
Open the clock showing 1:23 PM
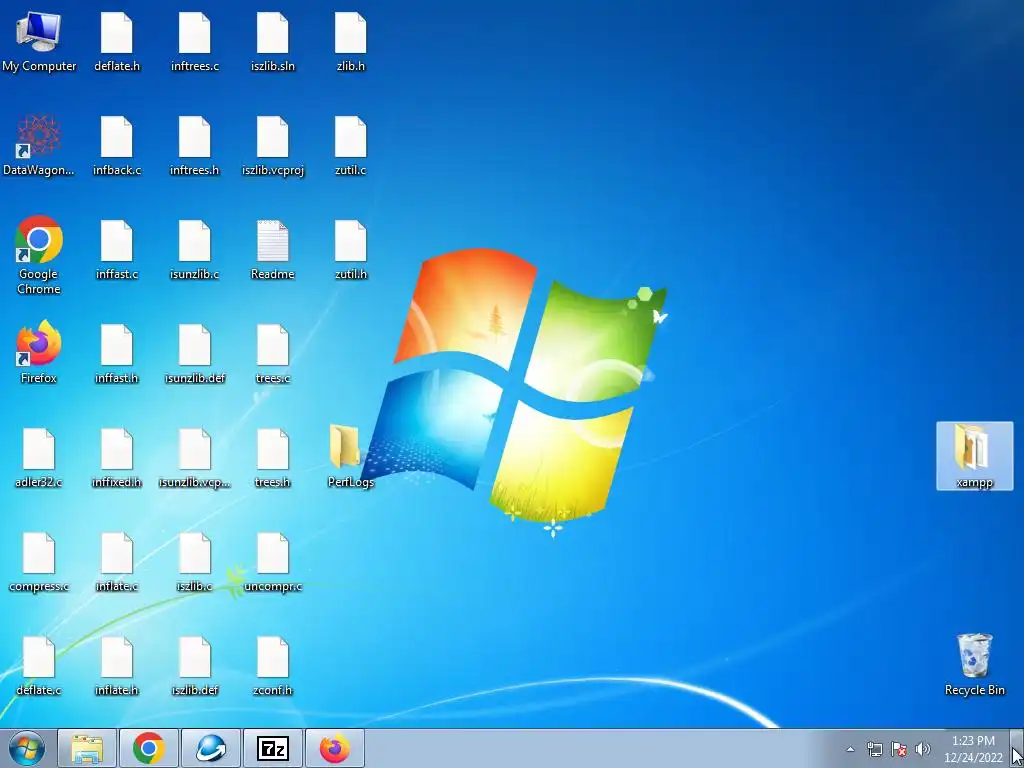pos(973,749)
